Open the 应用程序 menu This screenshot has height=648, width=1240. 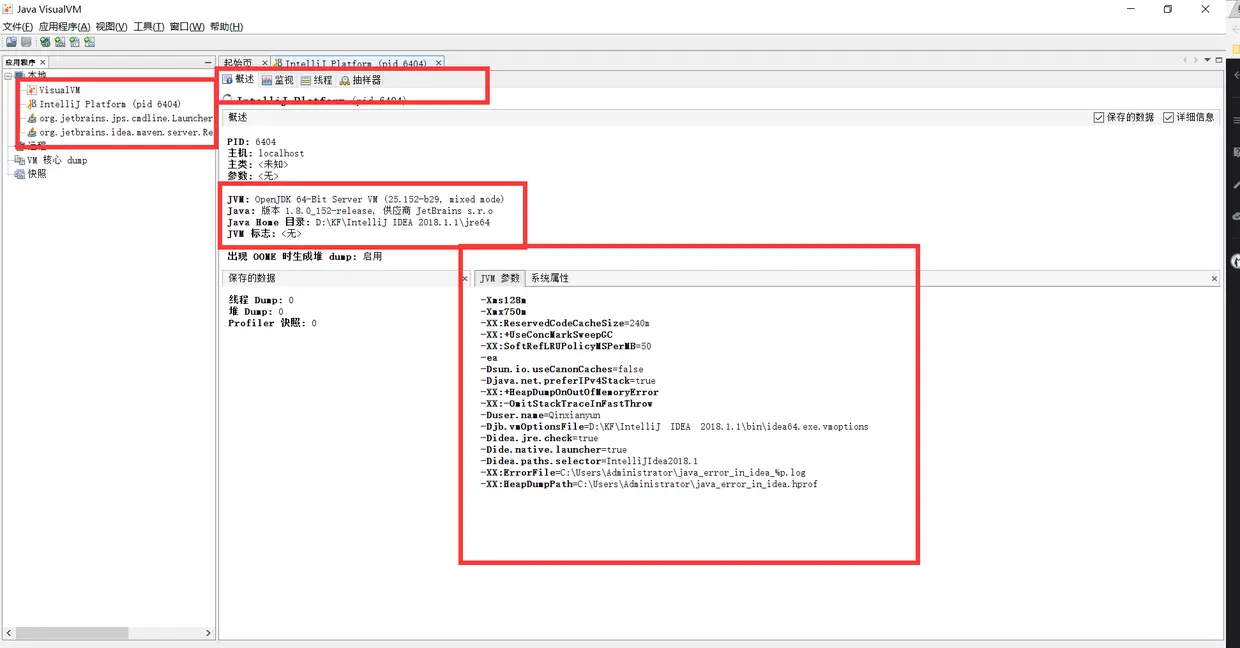(x=64, y=27)
